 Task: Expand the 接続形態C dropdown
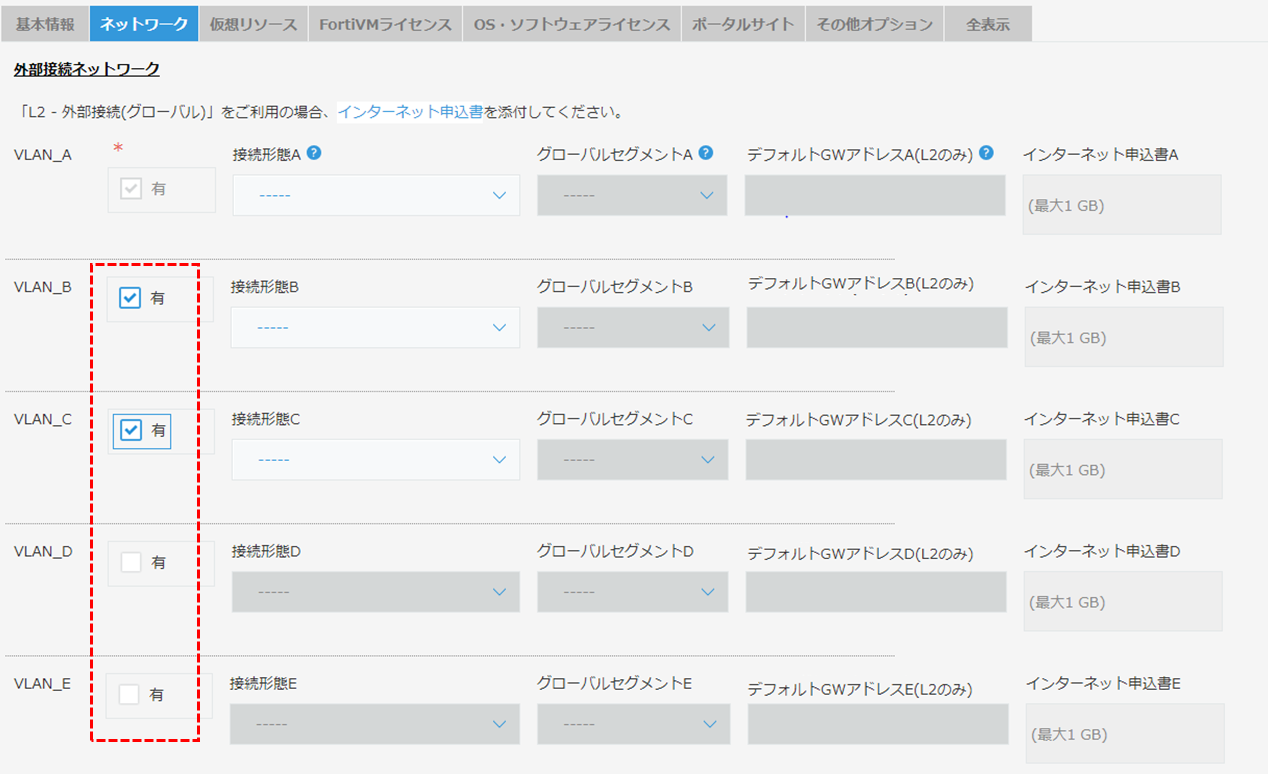click(376, 459)
